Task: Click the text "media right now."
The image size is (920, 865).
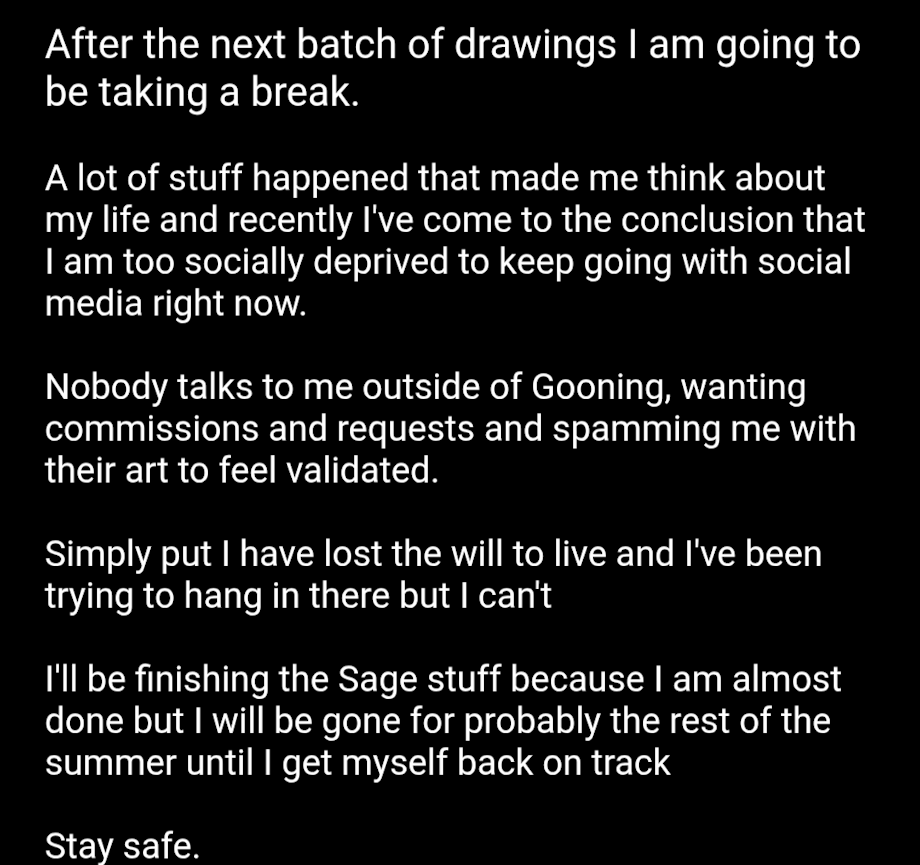Action: tap(175, 305)
